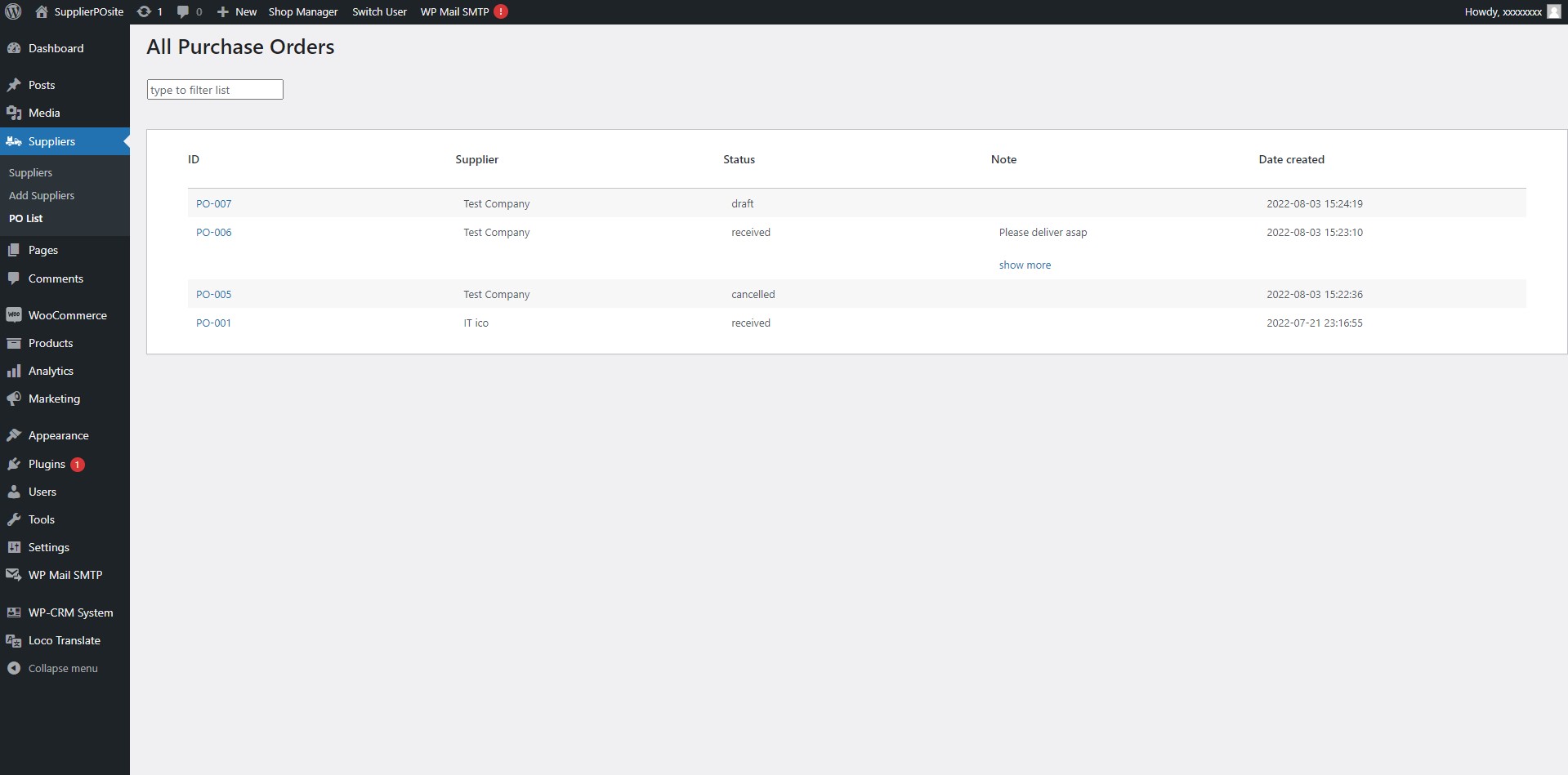Click the red WP Mail SMTP alert badge
Viewport: 1568px width, 775px height.
(x=501, y=11)
